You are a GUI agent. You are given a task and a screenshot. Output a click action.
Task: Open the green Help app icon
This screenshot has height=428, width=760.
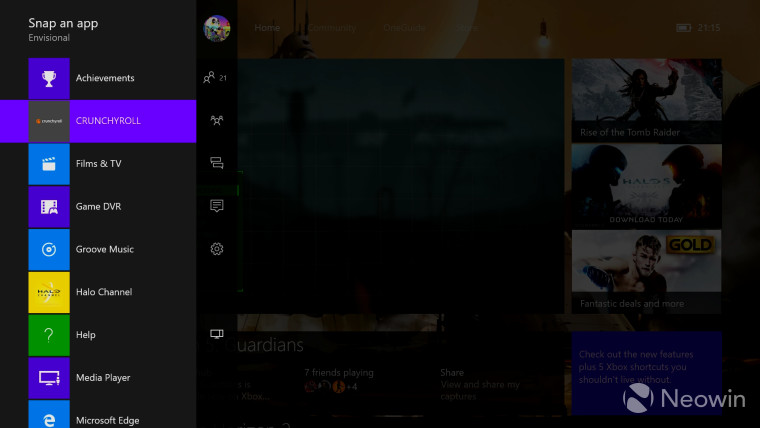click(x=49, y=335)
